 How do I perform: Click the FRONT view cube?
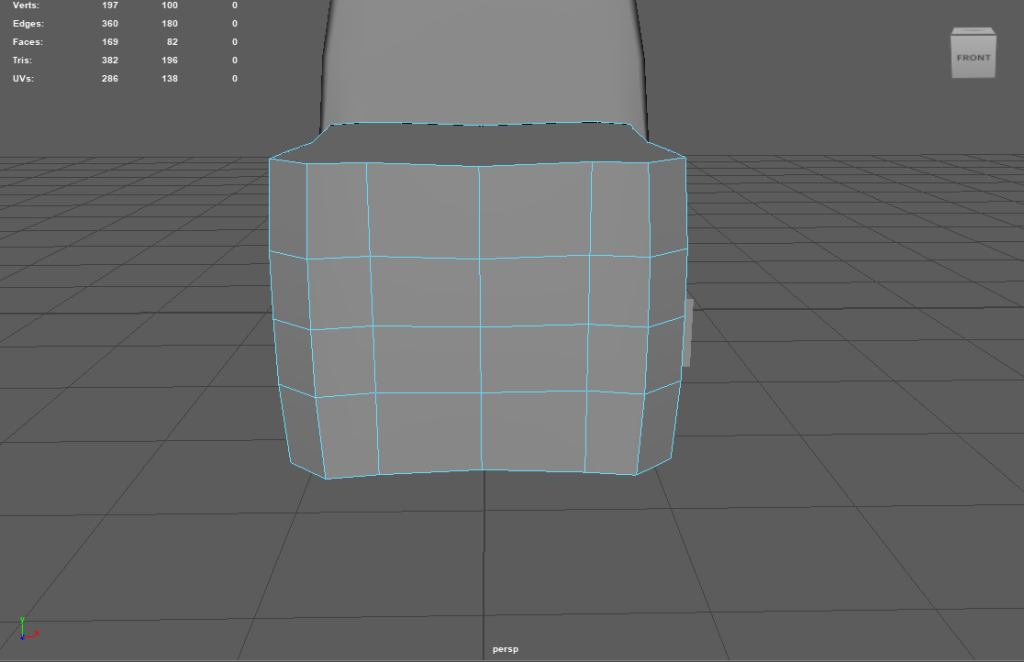click(972, 56)
